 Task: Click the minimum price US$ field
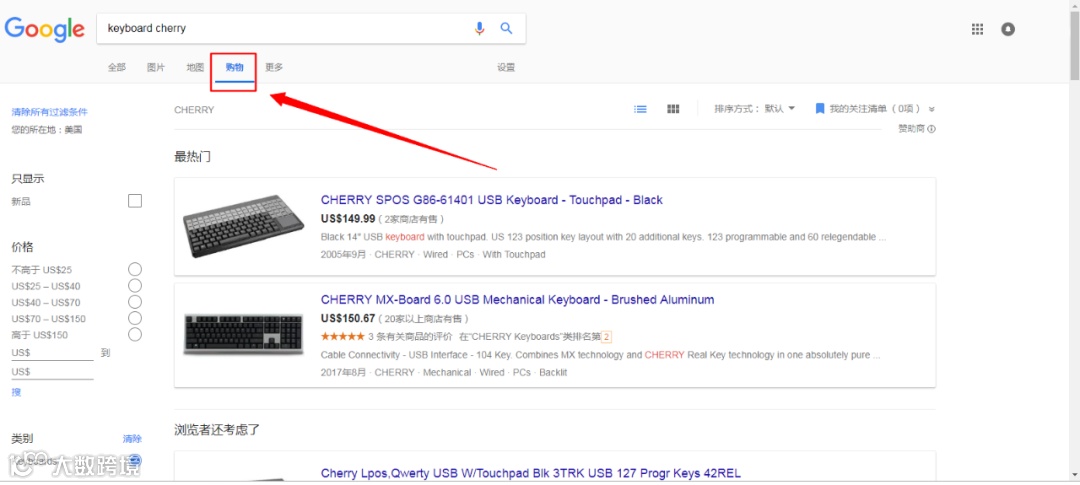[52, 353]
